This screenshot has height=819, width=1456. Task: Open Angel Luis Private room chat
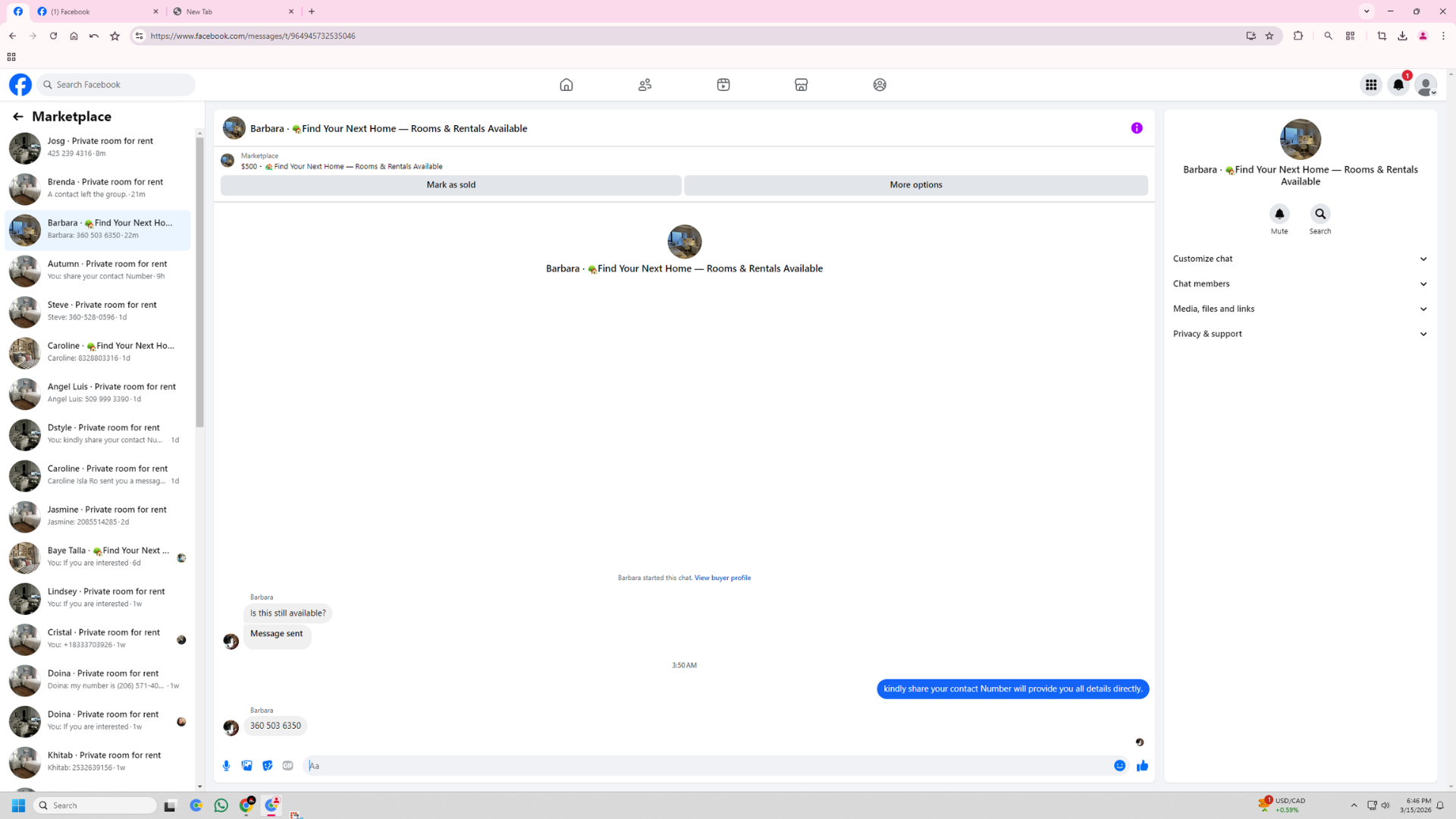(x=98, y=393)
